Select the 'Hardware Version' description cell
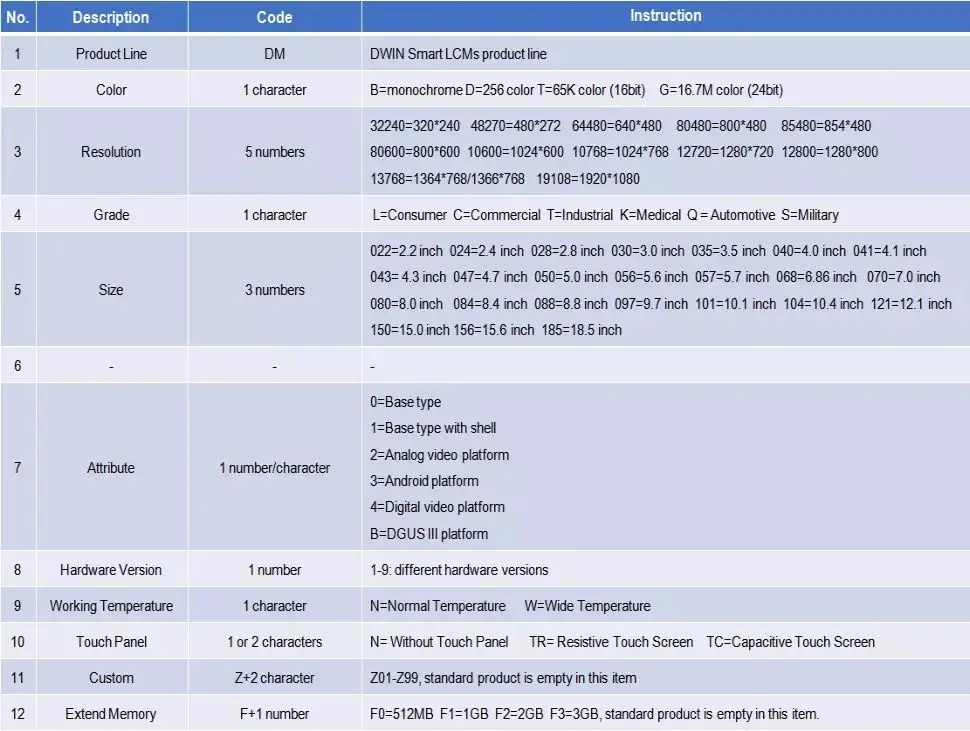 pyautogui.click(x=111, y=570)
